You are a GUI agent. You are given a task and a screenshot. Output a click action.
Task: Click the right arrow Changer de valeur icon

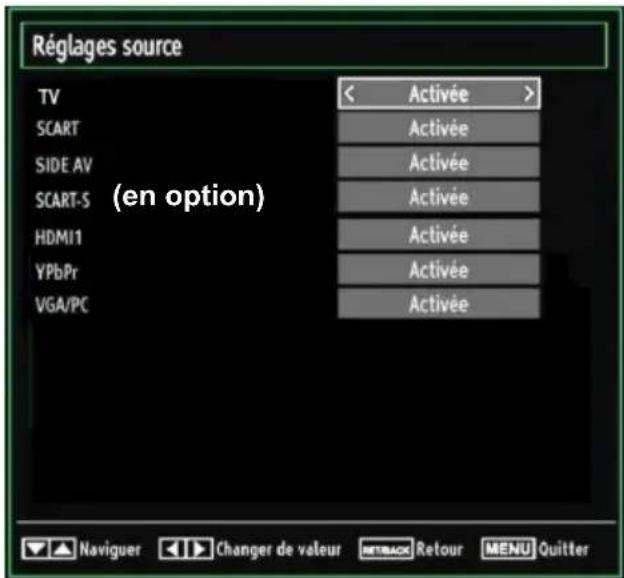[x=199, y=549]
